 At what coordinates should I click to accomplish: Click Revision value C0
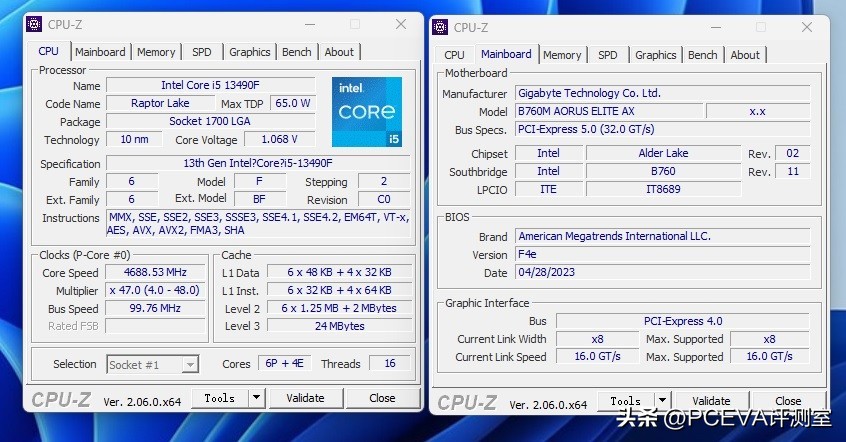(384, 199)
